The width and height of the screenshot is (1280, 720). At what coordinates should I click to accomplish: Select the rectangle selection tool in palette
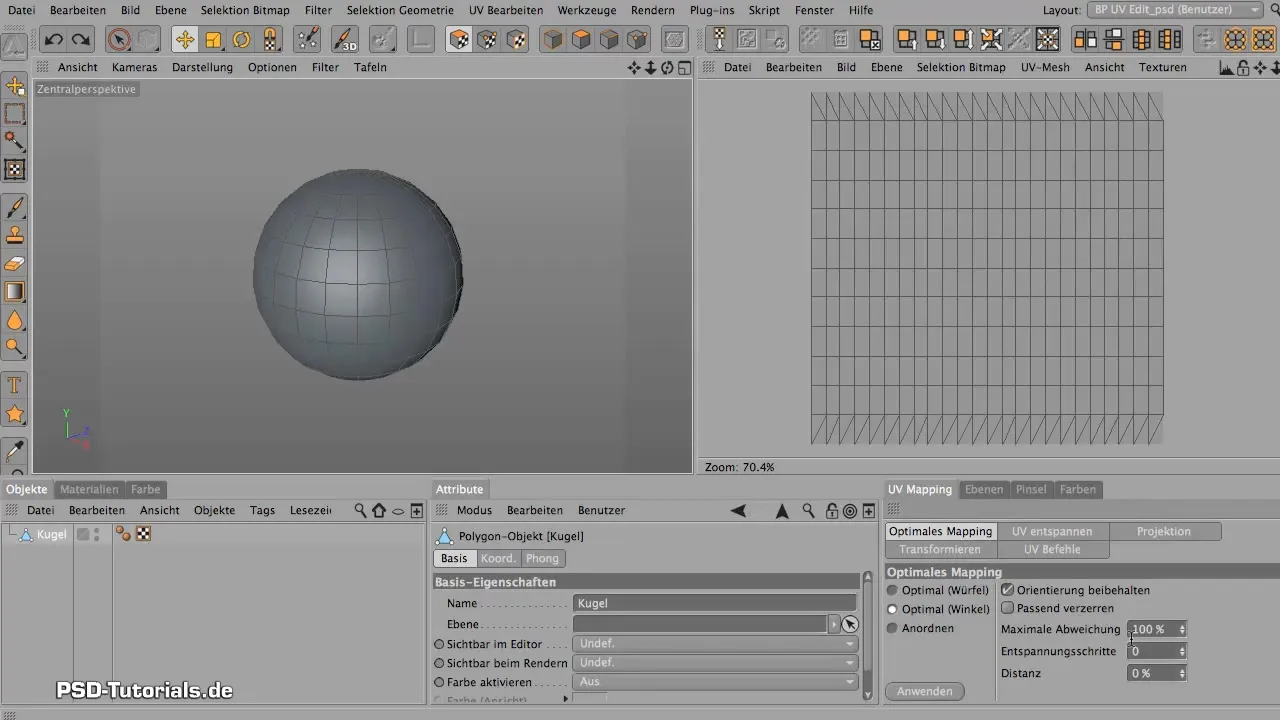point(15,114)
